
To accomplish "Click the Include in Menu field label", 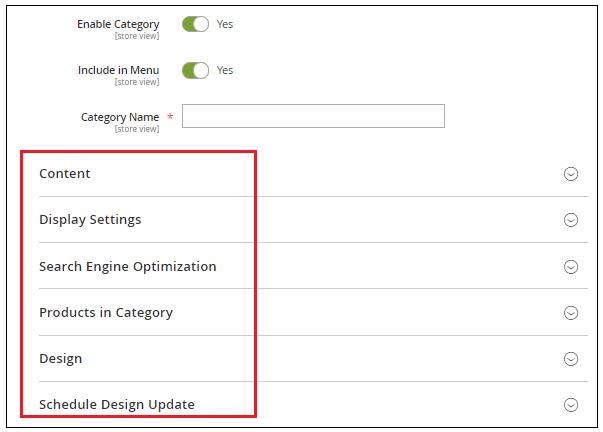I will coord(118,71).
